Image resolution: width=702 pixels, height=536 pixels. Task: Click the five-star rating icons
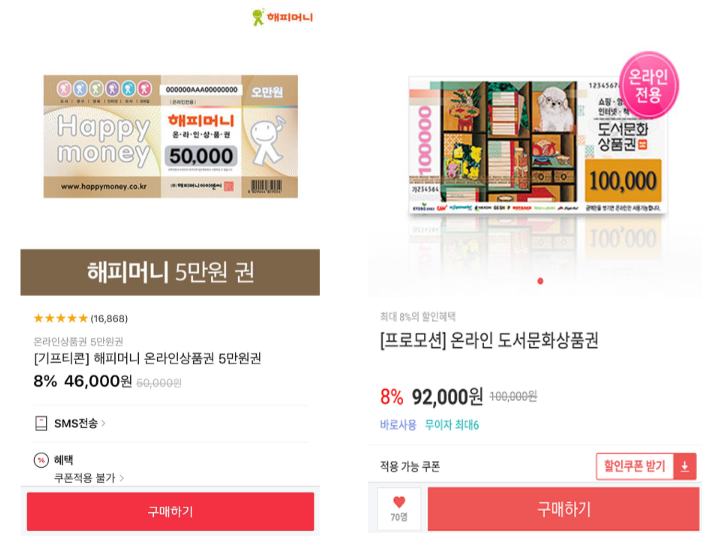point(61,318)
